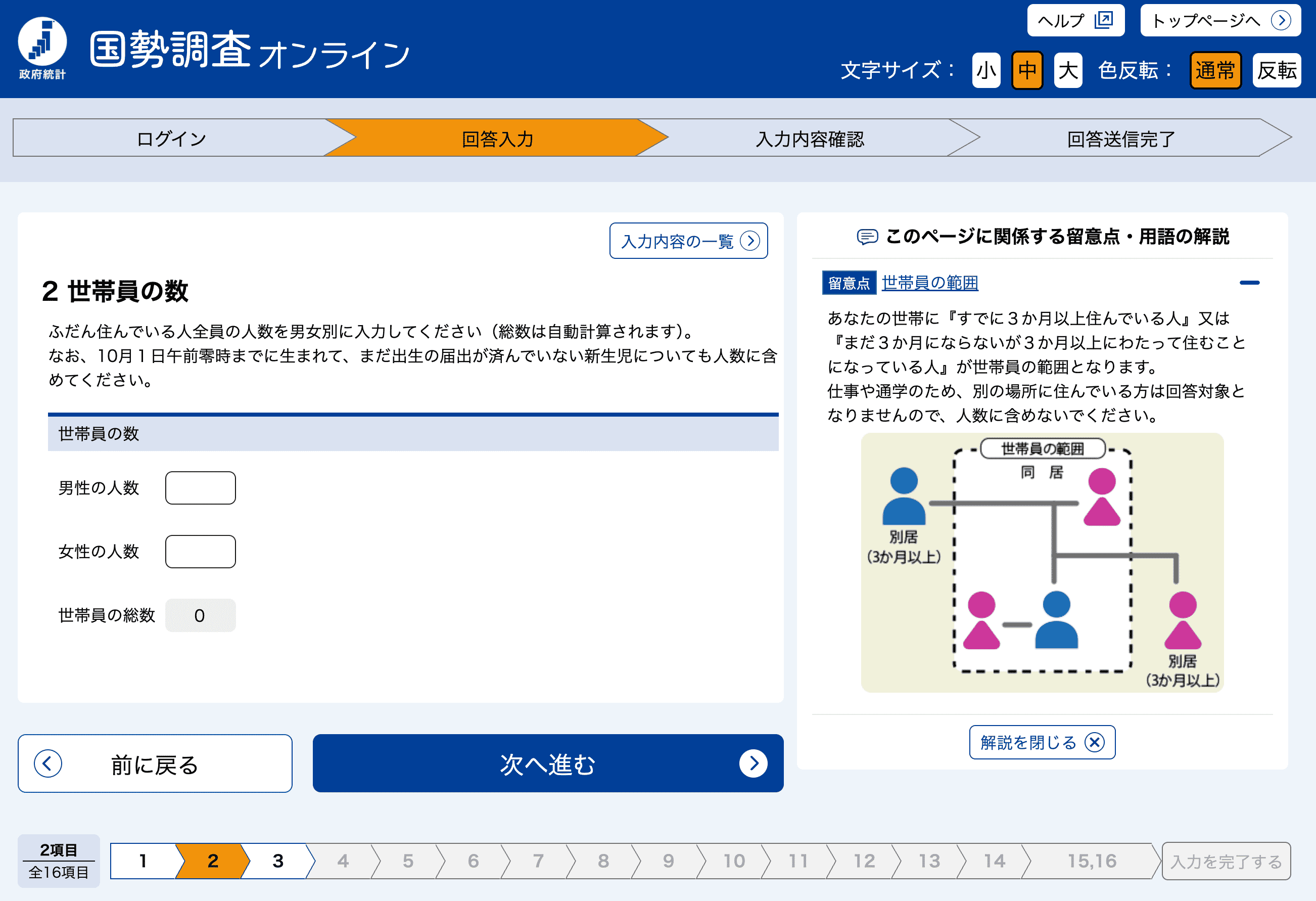Collapse 世帯員の範囲 note with minus icon

(x=1249, y=282)
